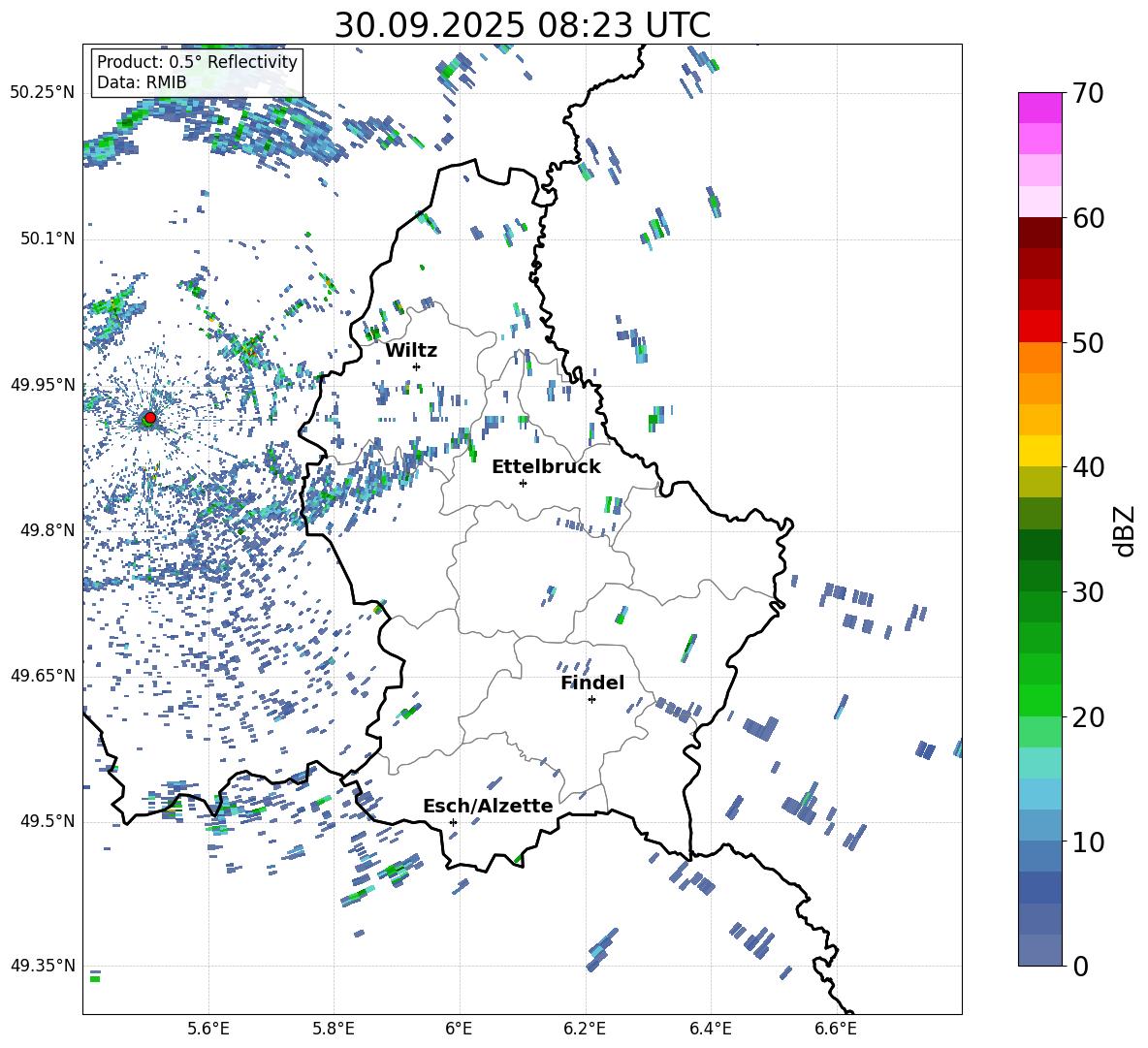1148x1048 pixels.
Task: Click the orange swatch just below 50 dBZ
Action: pos(1039,358)
